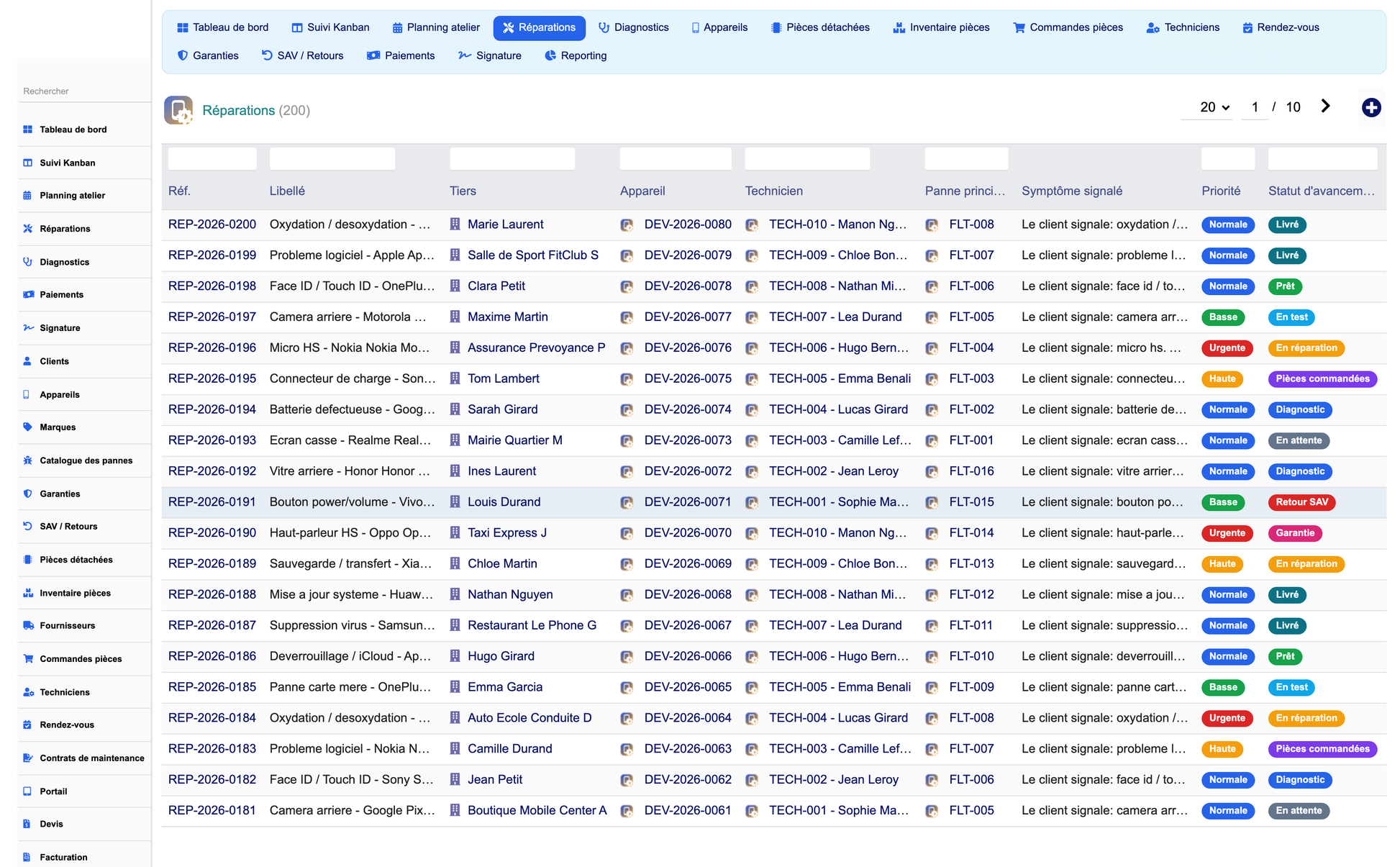This screenshot has width=1400, height=867.
Task: Click the add new repair plus icon
Action: (1371, 108)
